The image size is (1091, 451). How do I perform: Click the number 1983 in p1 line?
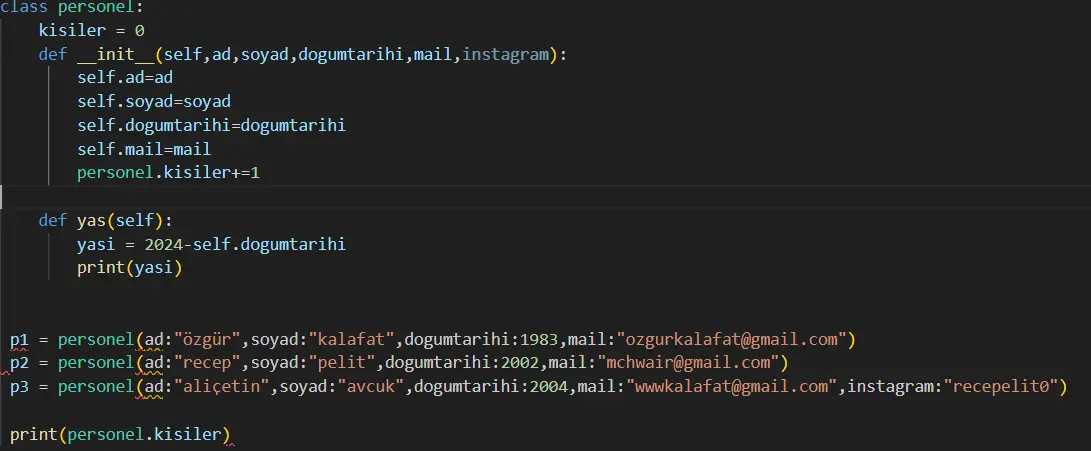539,340
